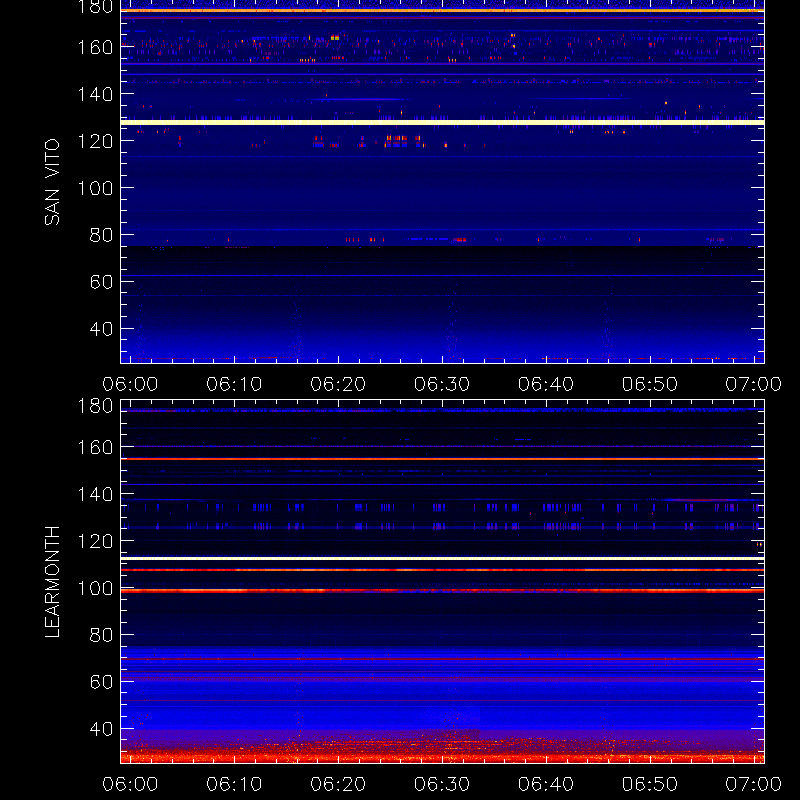The height and width of the screenshot is (800, 800).
Task: Click the bright white band in San Vito spectrogram
Action: [442, 122]
